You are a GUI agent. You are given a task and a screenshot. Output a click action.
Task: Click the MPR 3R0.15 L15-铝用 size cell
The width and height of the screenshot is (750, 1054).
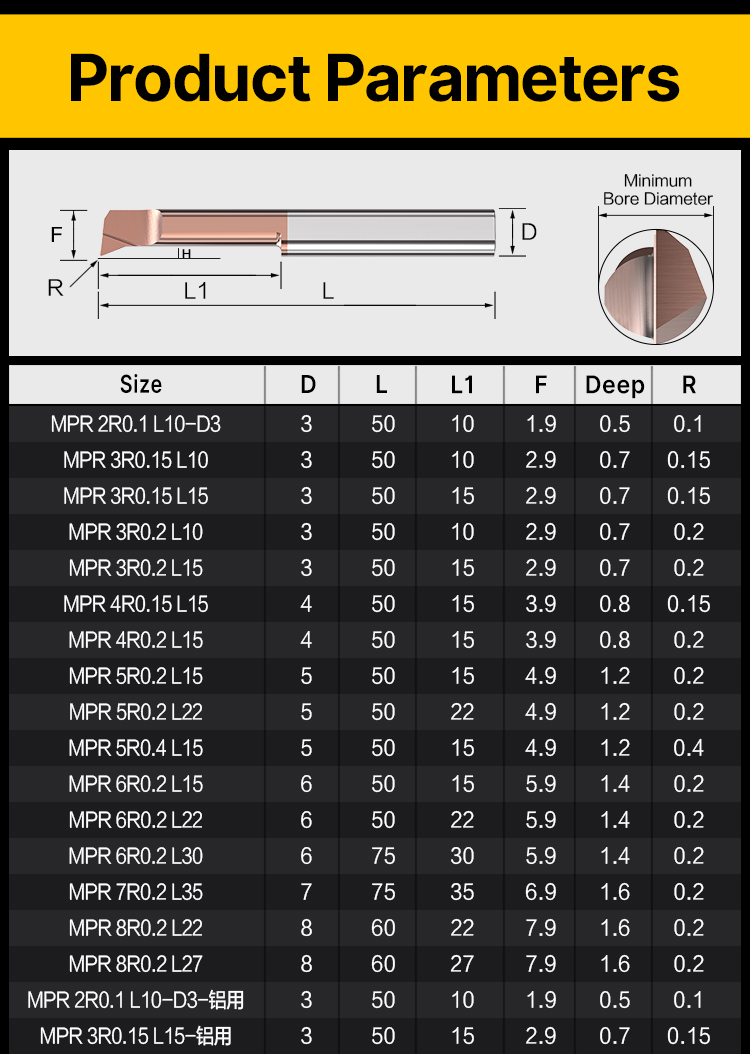pos(136,1036)
